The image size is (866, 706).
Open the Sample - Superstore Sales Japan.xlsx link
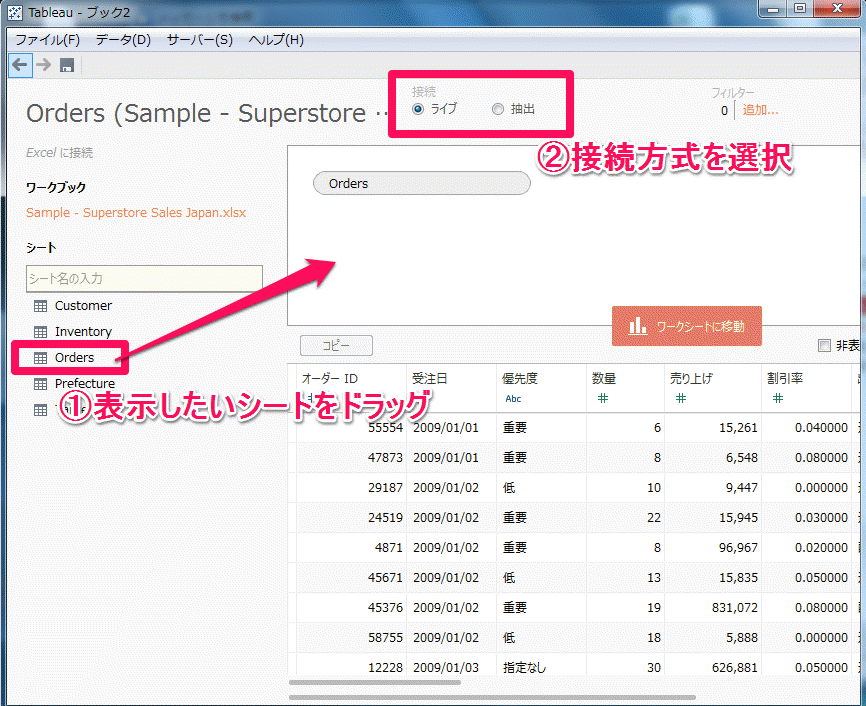(x=136, y=213)
